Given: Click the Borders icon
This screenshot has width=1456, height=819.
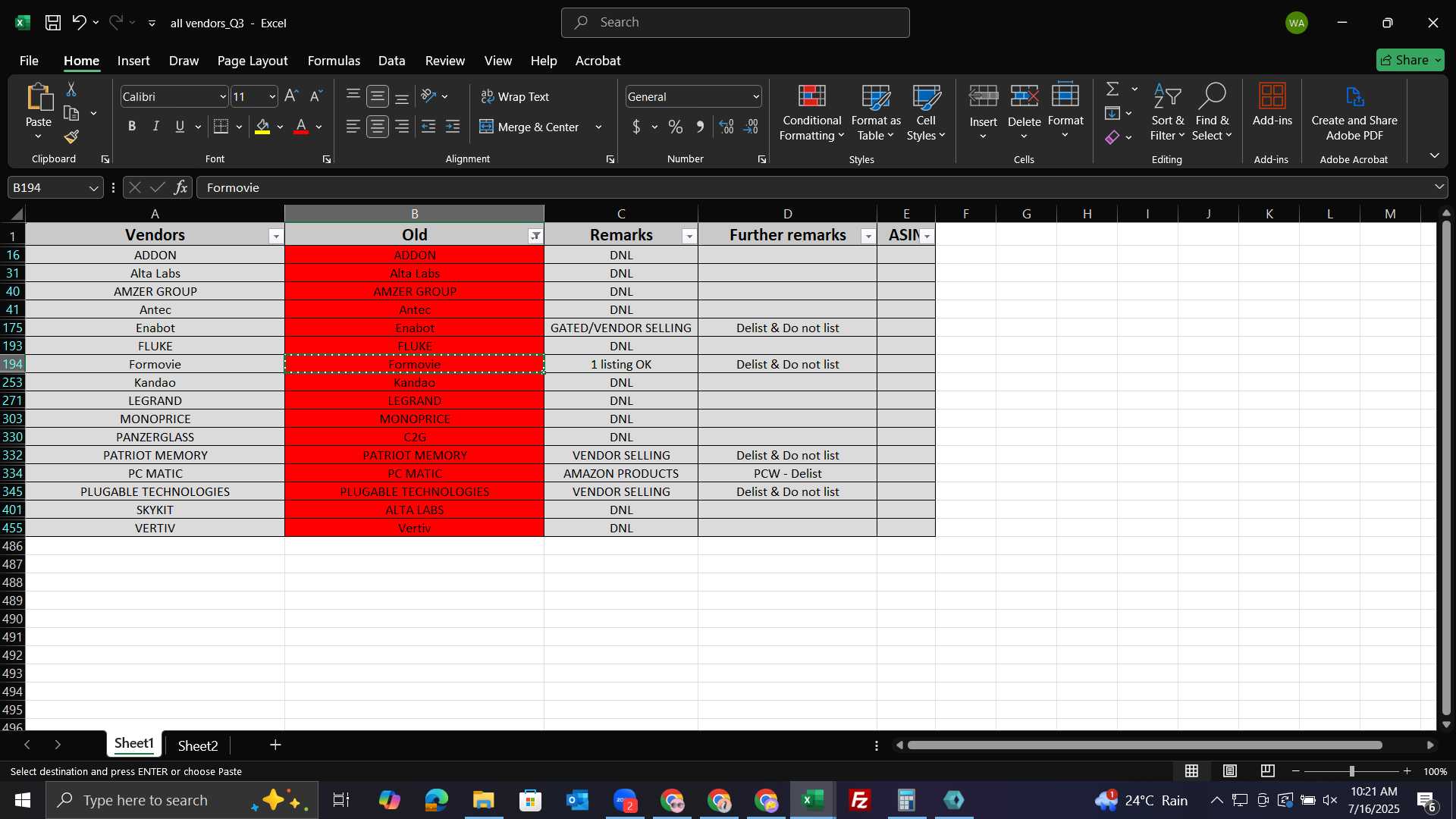Looking at the screenshot, I should click(x=221, y=127).
